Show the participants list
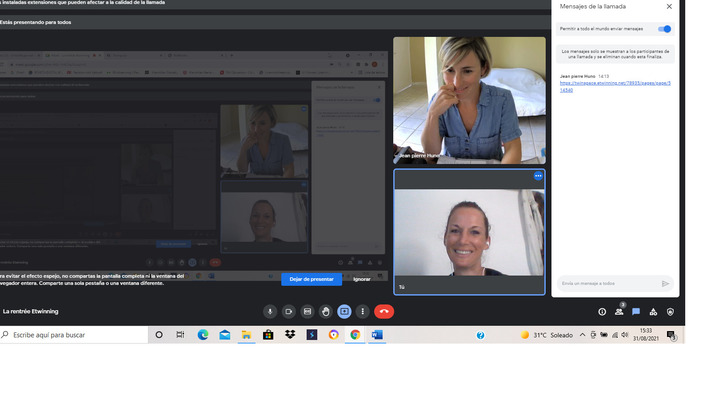The width and height of the screenshot is (711, 400). [619, 312]
